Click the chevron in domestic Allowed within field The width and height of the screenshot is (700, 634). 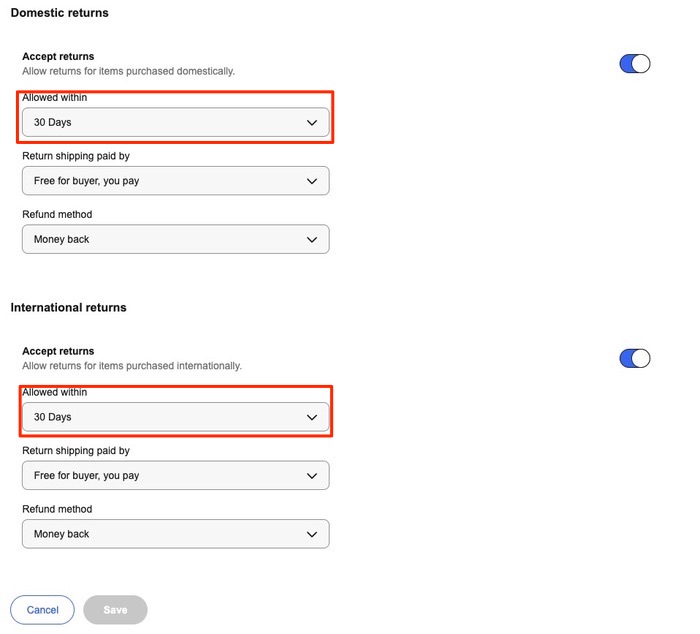click(312, 123)
